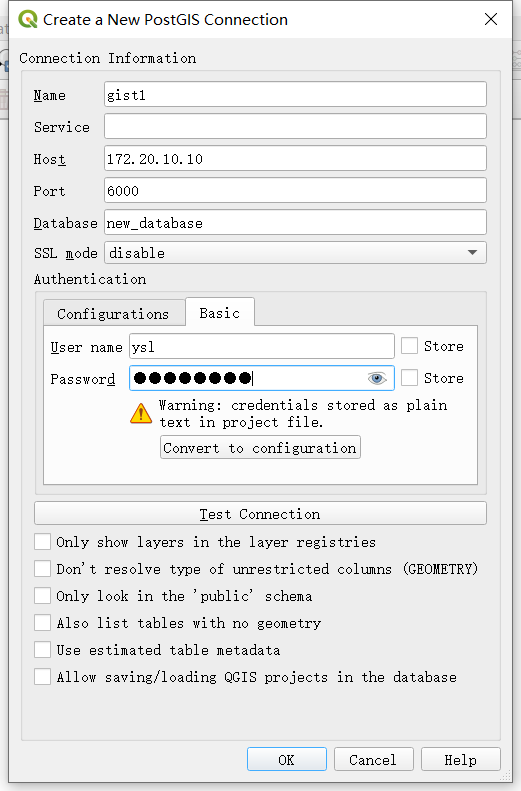
Task: Reveal password with the eye icon
Action: coord(377,378)
